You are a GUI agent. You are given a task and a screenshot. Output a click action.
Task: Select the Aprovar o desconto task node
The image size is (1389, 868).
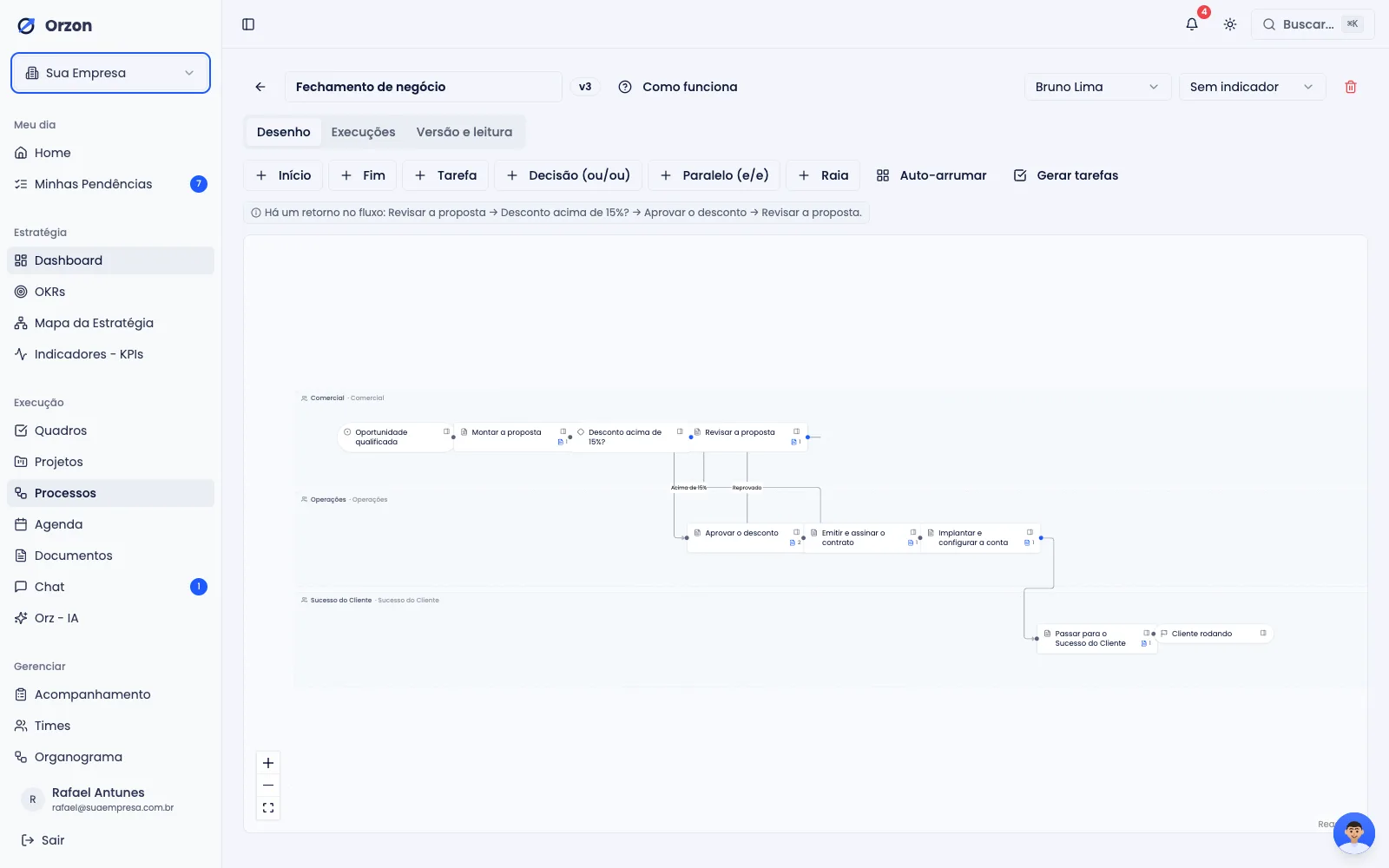point(746,538)
